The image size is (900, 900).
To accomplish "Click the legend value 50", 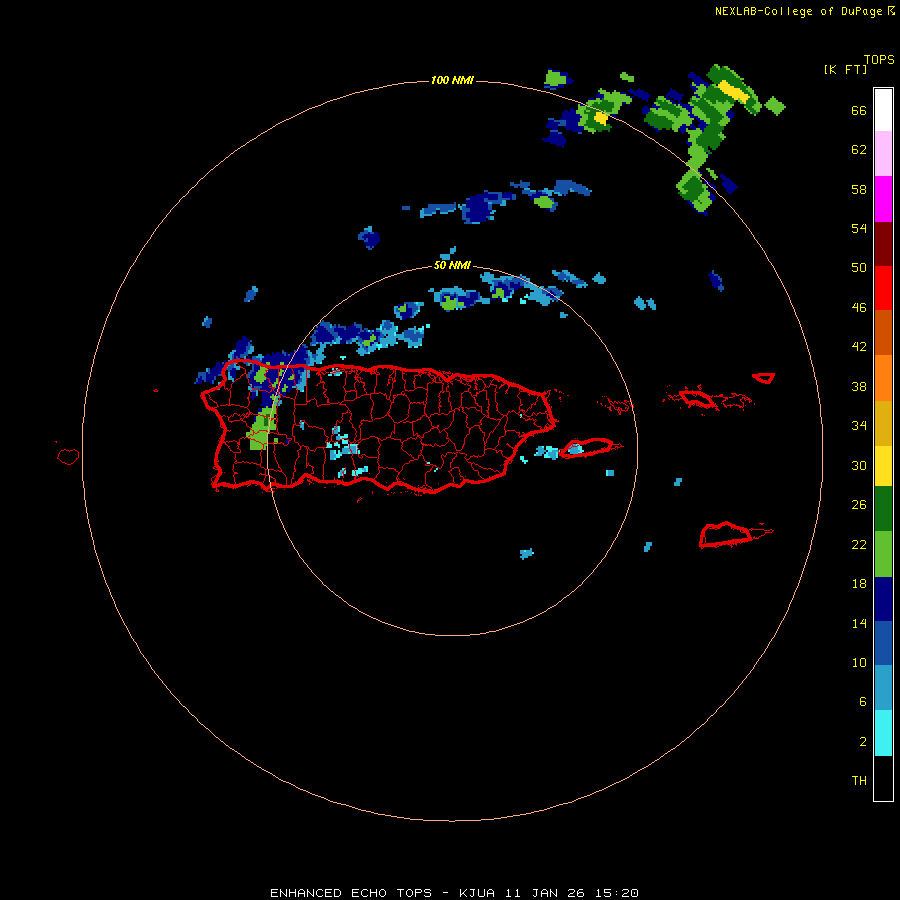I will [x=859, y=267].
